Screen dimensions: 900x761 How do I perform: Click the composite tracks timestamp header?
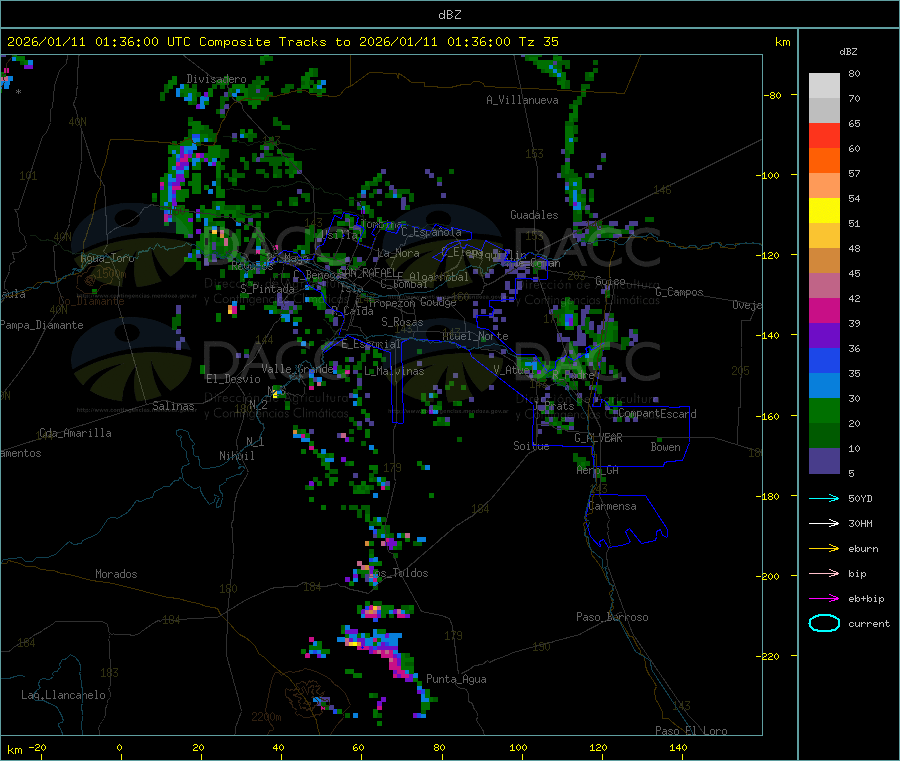click(282, 42)
